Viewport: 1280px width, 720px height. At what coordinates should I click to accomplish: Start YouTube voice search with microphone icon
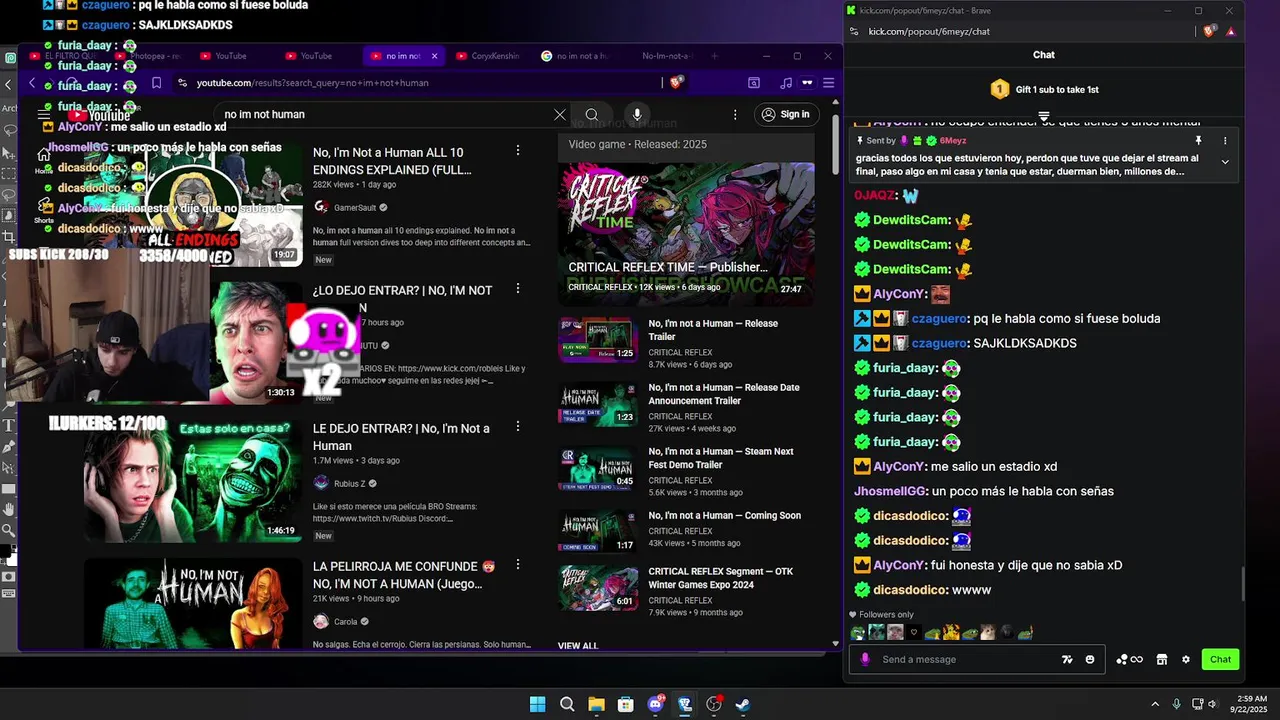click(637, 115)
